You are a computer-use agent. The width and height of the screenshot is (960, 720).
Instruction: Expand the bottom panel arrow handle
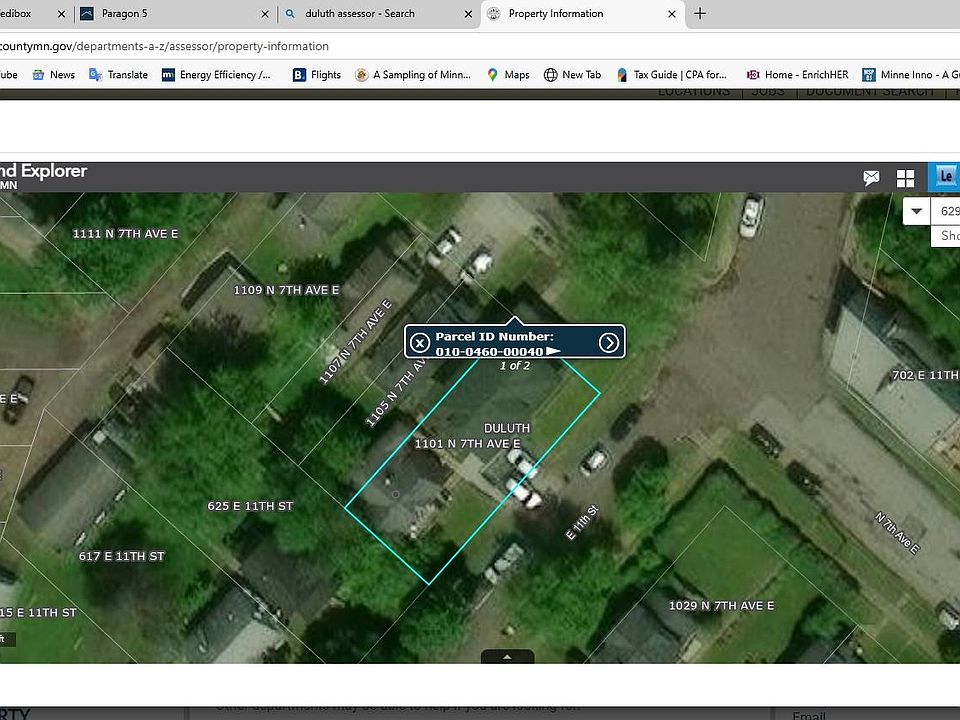[x=507, y=657]
